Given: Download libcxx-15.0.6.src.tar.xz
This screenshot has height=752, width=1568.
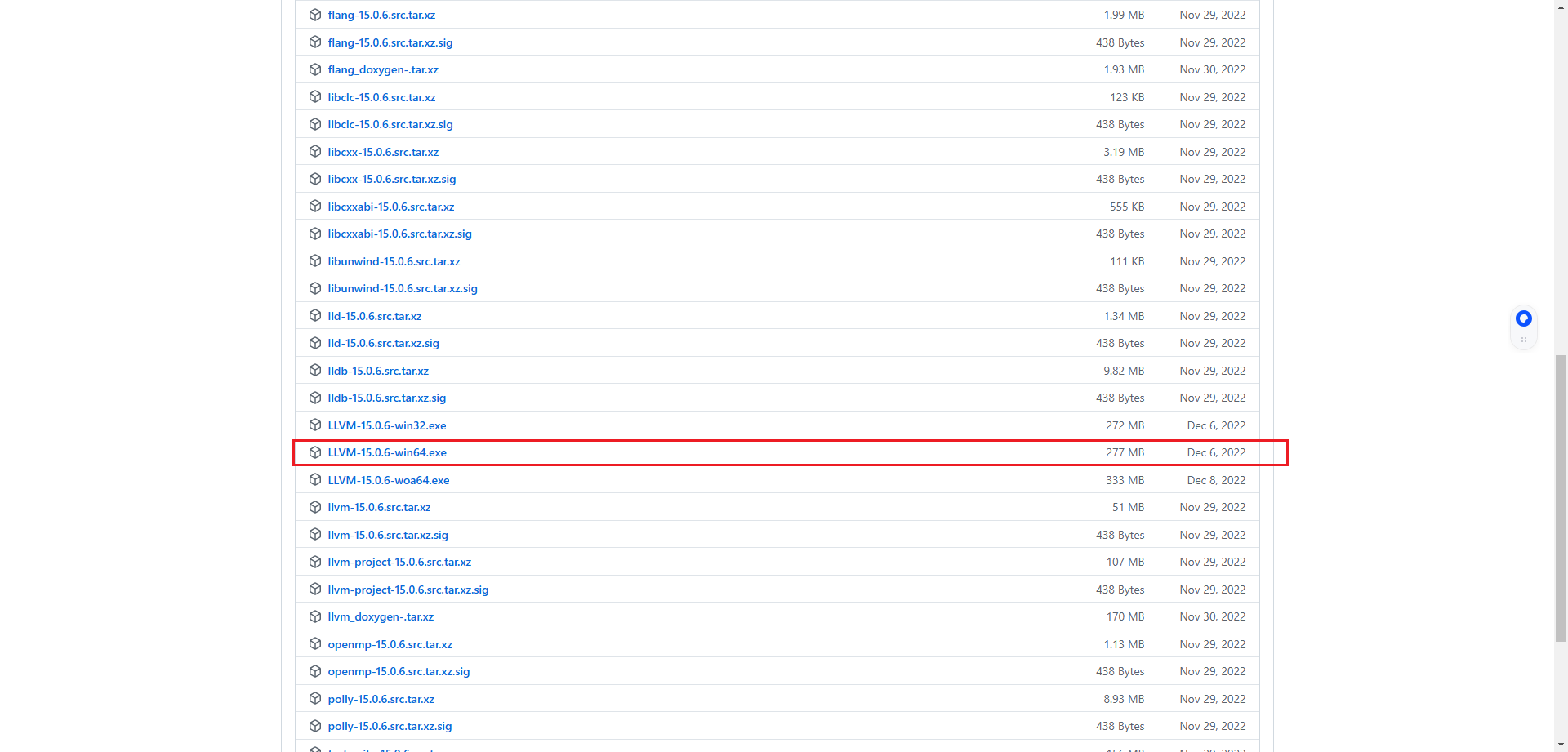Looking at the screenshot, I should pyautogui.click(x=383, y=152).
